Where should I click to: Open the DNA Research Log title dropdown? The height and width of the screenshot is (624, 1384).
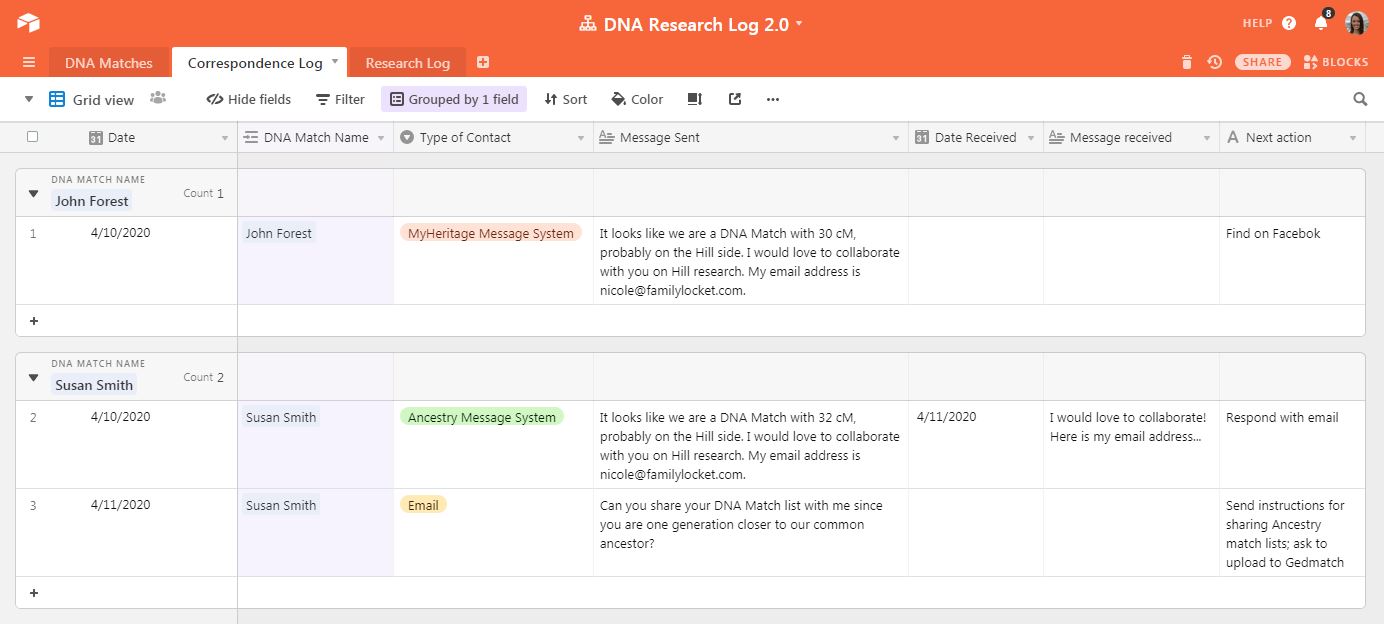point(799,24)
